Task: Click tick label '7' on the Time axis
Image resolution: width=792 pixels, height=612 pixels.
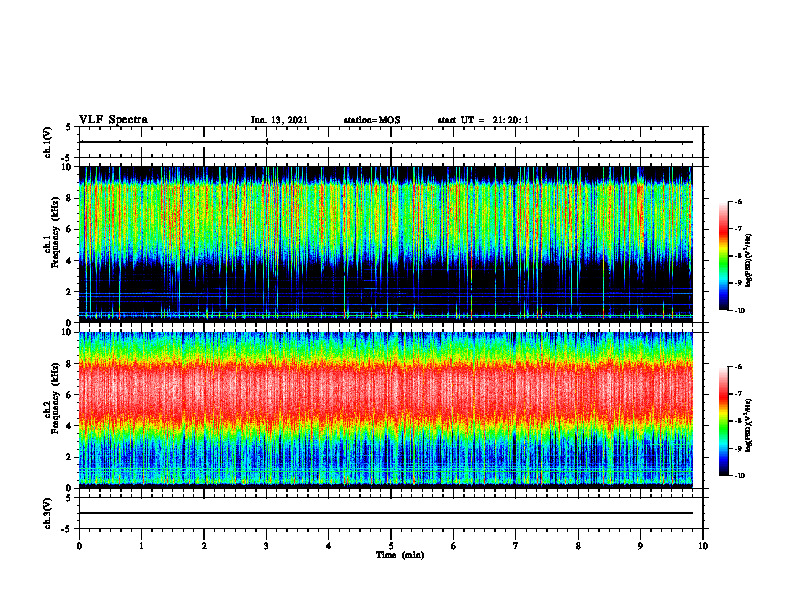Action: (x=516, y=546)
